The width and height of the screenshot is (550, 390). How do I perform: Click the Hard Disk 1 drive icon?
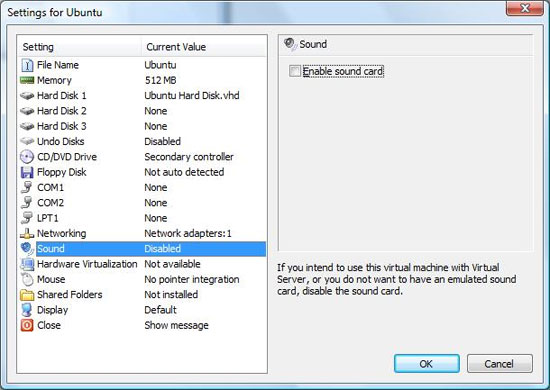coord(27,95)
